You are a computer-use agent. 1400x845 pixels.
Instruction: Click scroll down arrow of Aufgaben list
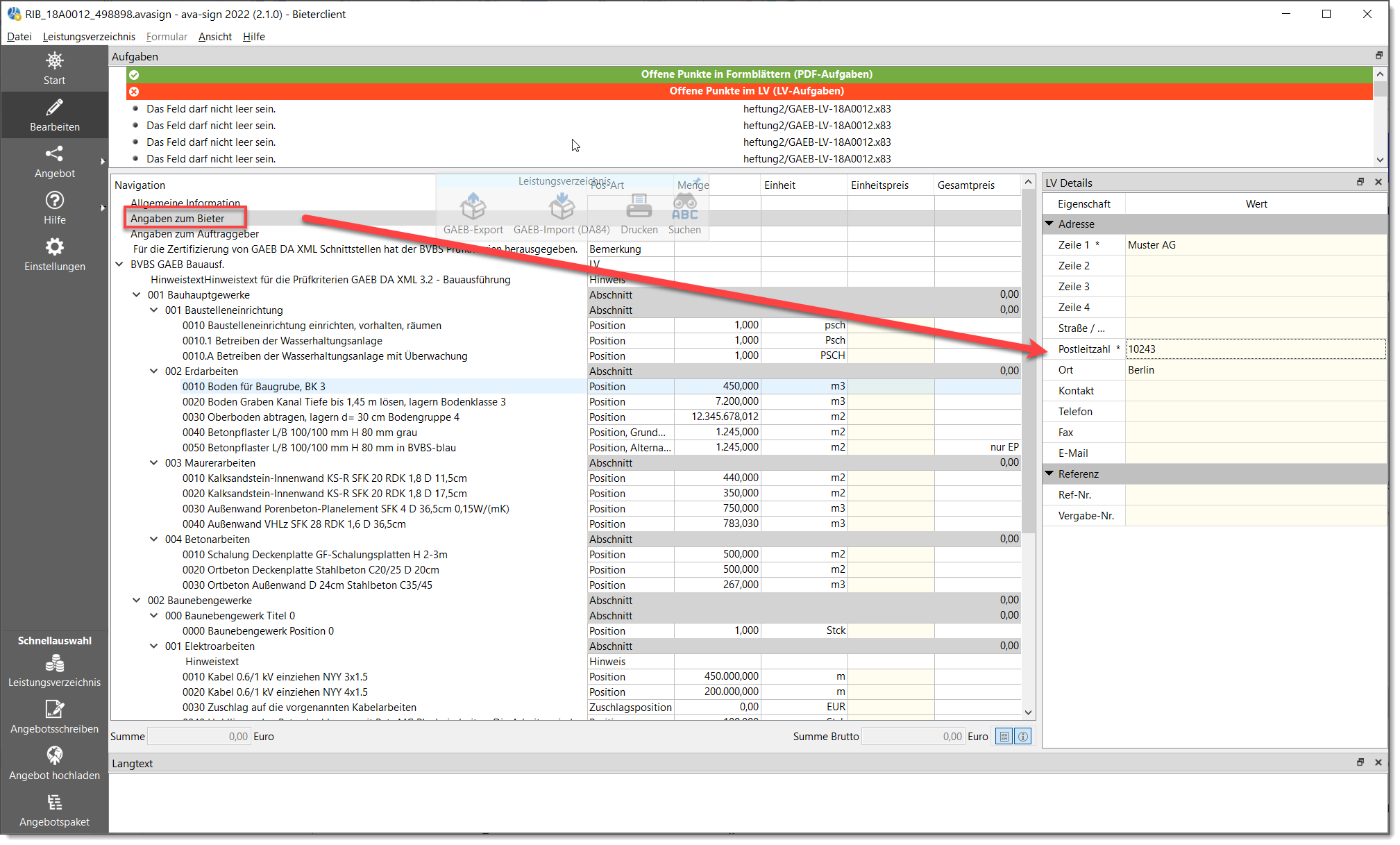[1380, 160]
